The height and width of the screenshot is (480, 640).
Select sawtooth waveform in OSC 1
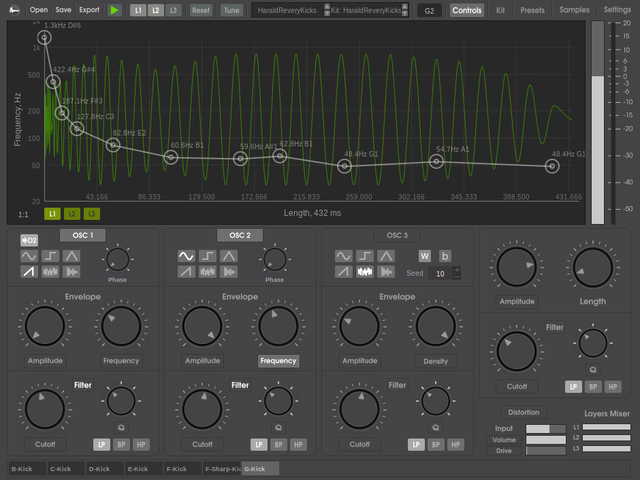[29, 272]
